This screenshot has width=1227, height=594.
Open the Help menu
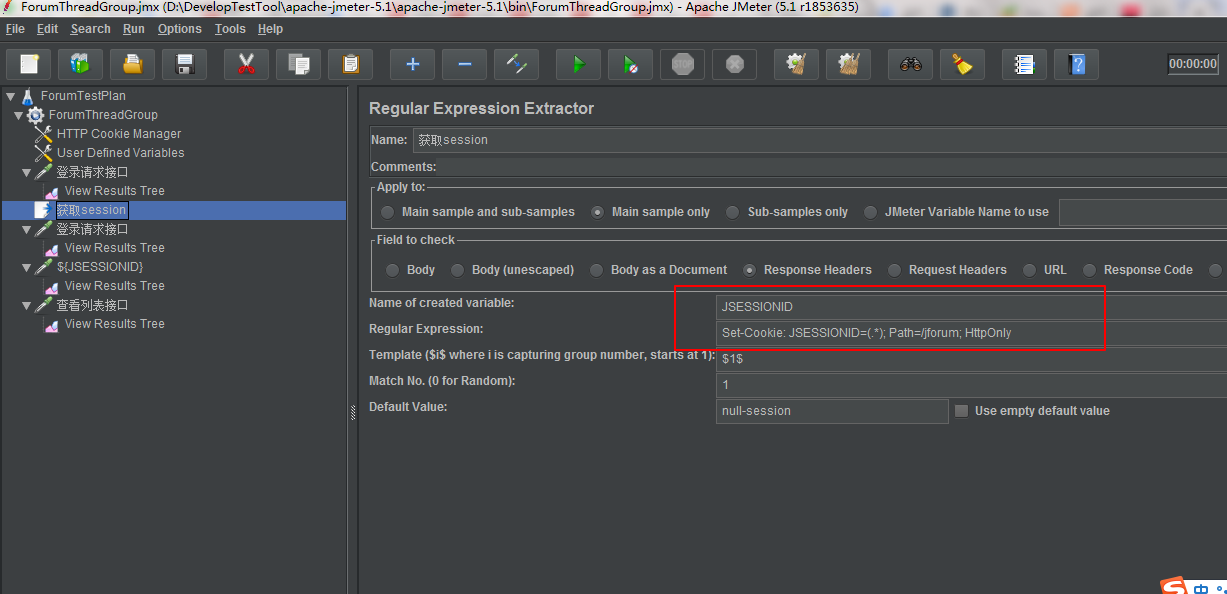270,29
